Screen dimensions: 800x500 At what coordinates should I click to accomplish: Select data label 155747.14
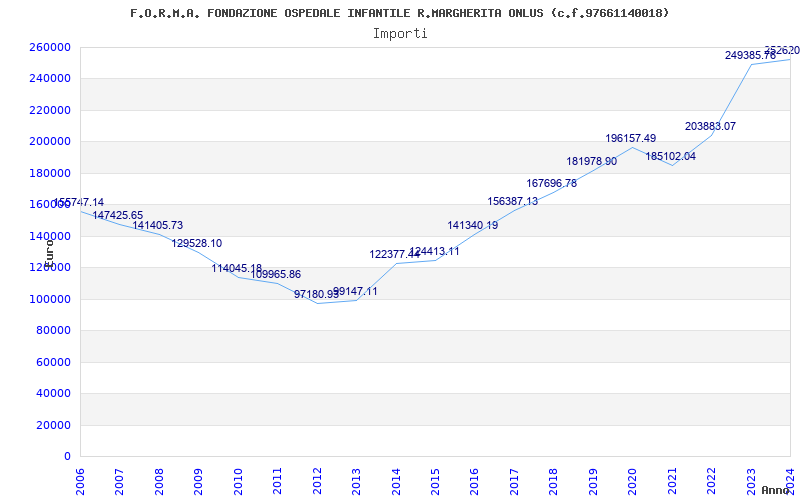tap(79, 203)
